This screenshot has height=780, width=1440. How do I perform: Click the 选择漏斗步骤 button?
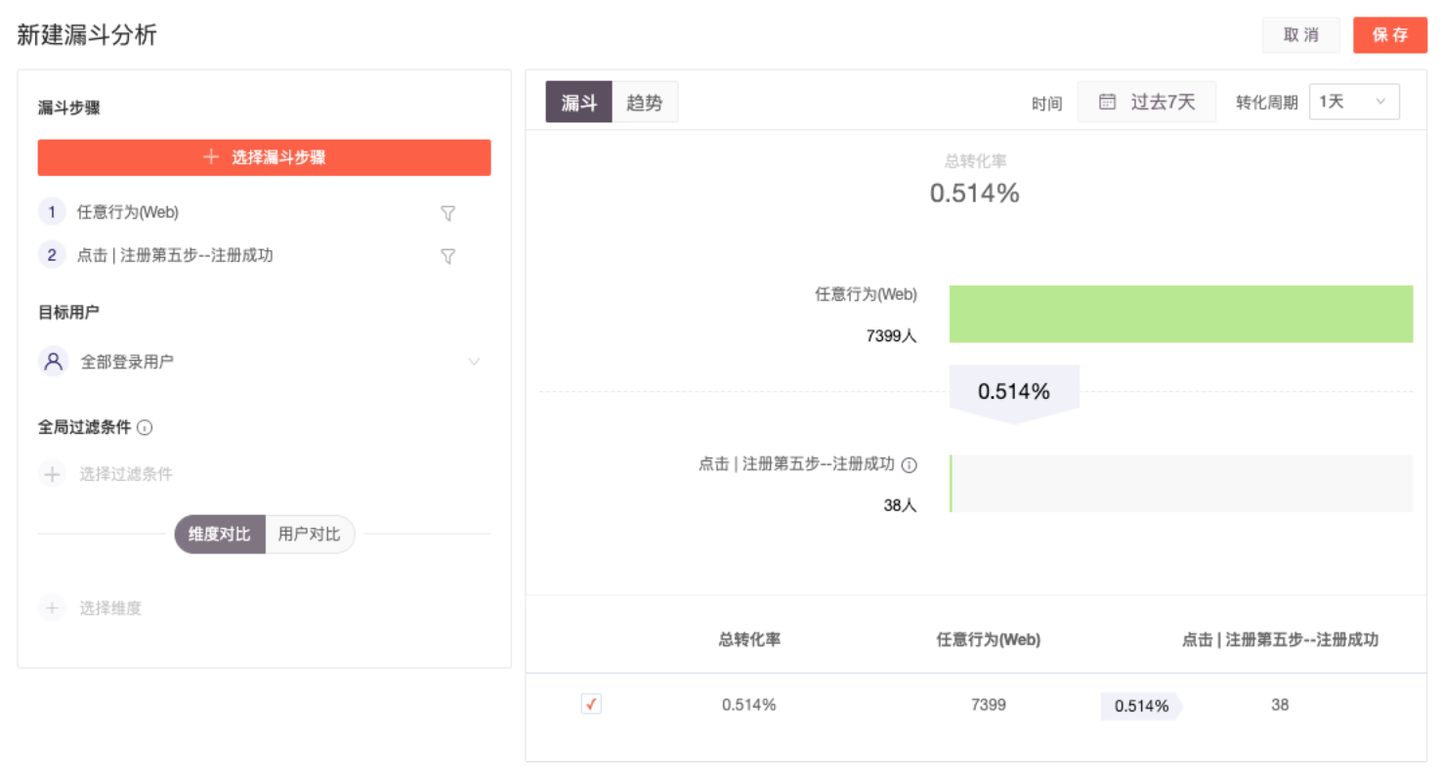click(264, 158)
